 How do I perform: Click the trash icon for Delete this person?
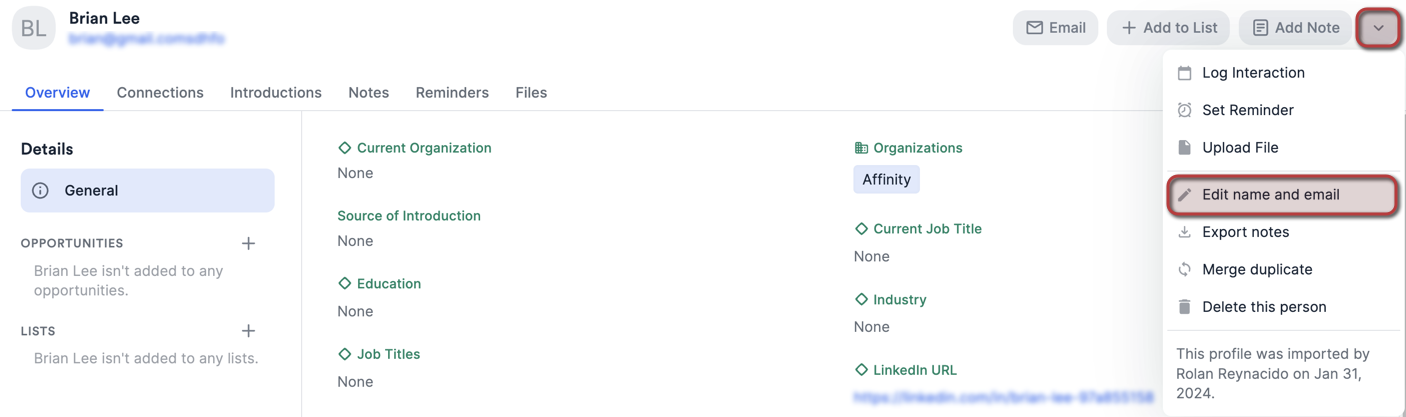click(1184, 307)
